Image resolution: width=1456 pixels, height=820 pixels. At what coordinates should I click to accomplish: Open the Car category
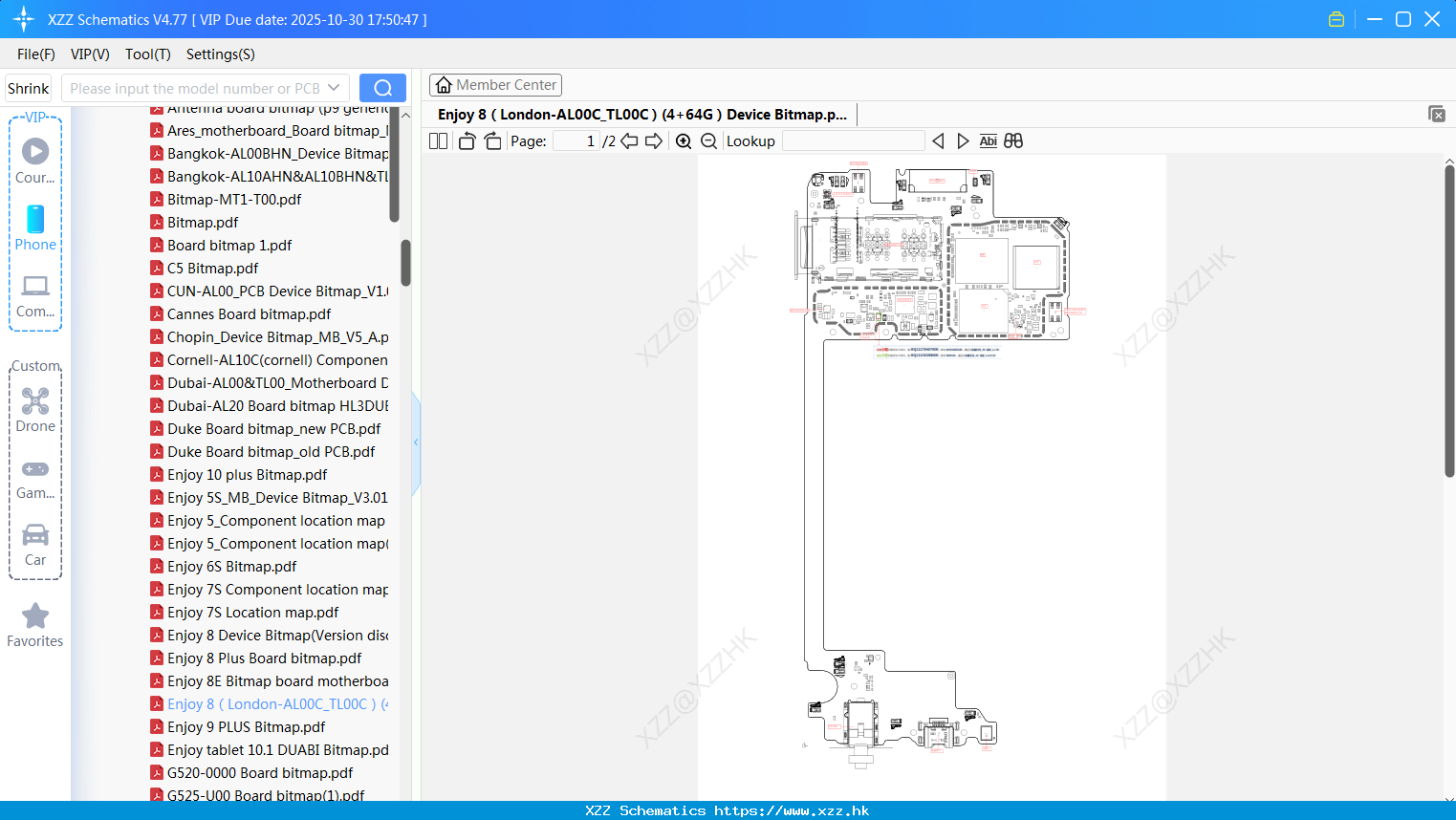(x=35, y=544)
